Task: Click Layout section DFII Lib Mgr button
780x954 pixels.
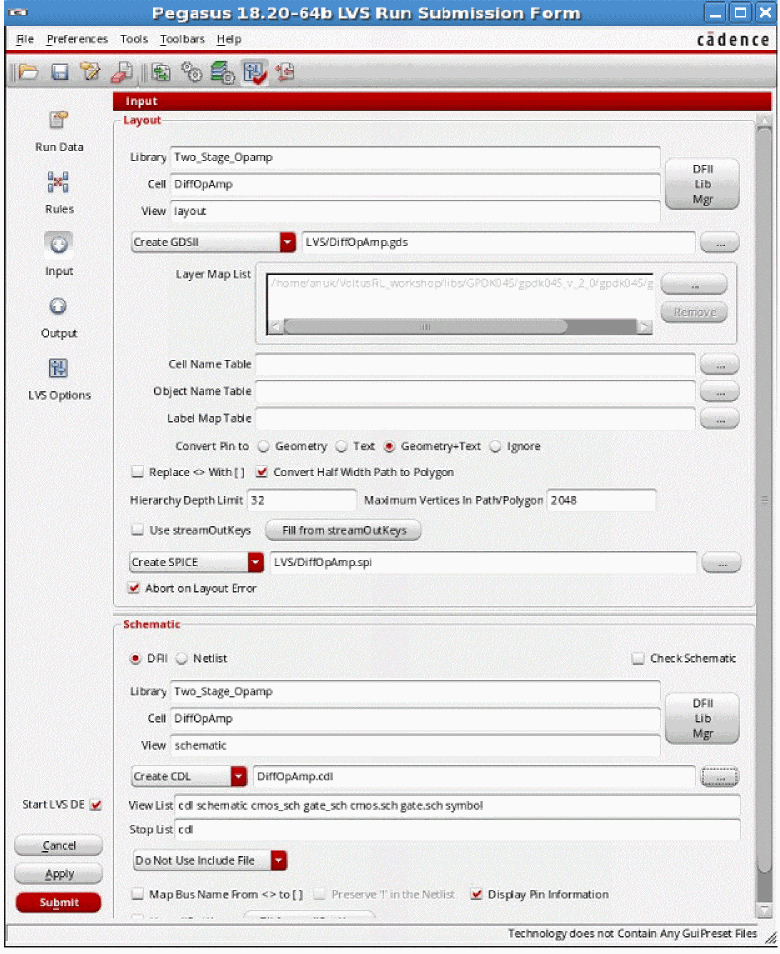Action: pos(702,184)
